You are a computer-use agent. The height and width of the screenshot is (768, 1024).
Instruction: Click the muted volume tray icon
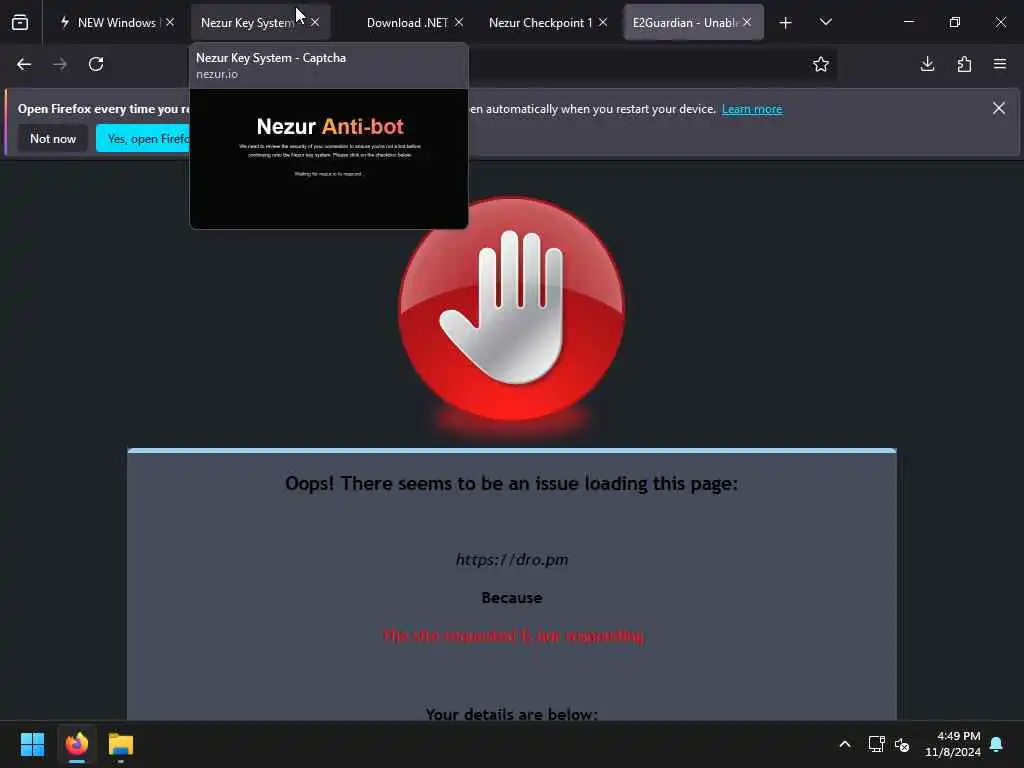coord(902,744)
